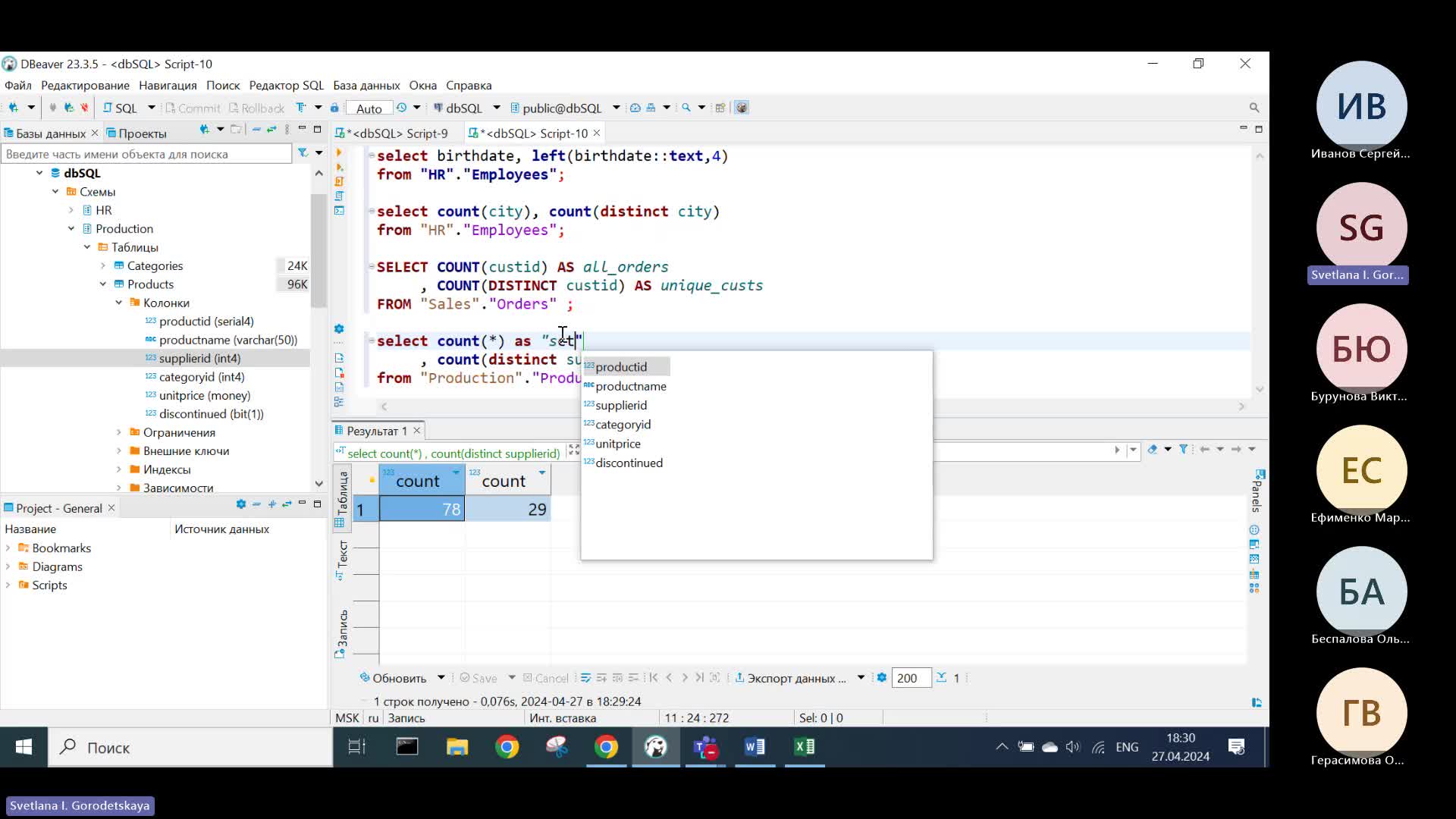Open the public@dbSQL schema dropdown arrow

616,108
